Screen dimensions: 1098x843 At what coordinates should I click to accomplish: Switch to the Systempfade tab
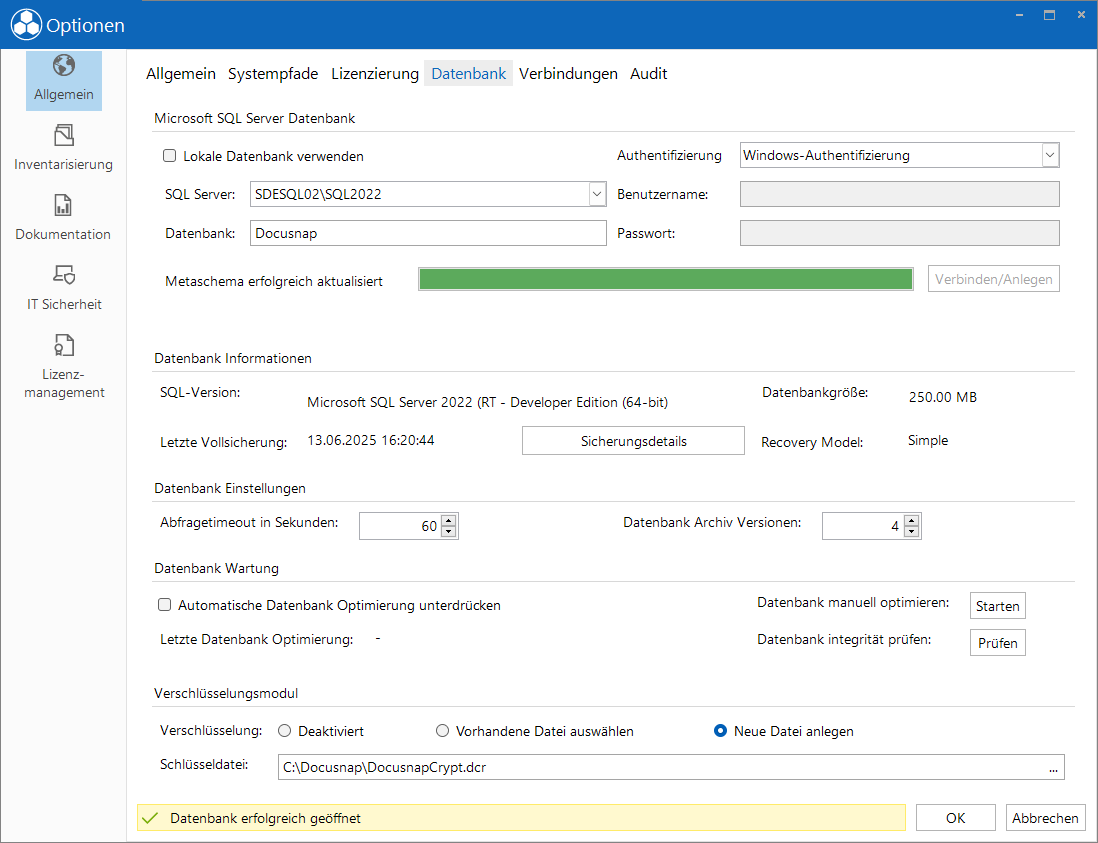[x=273, y=74]
